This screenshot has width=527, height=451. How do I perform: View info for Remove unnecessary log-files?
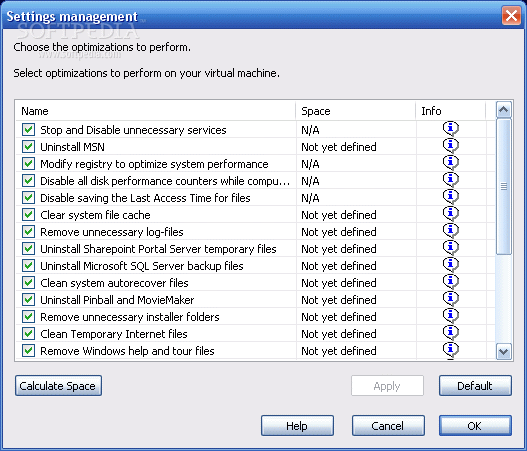(x=450, y=231)
